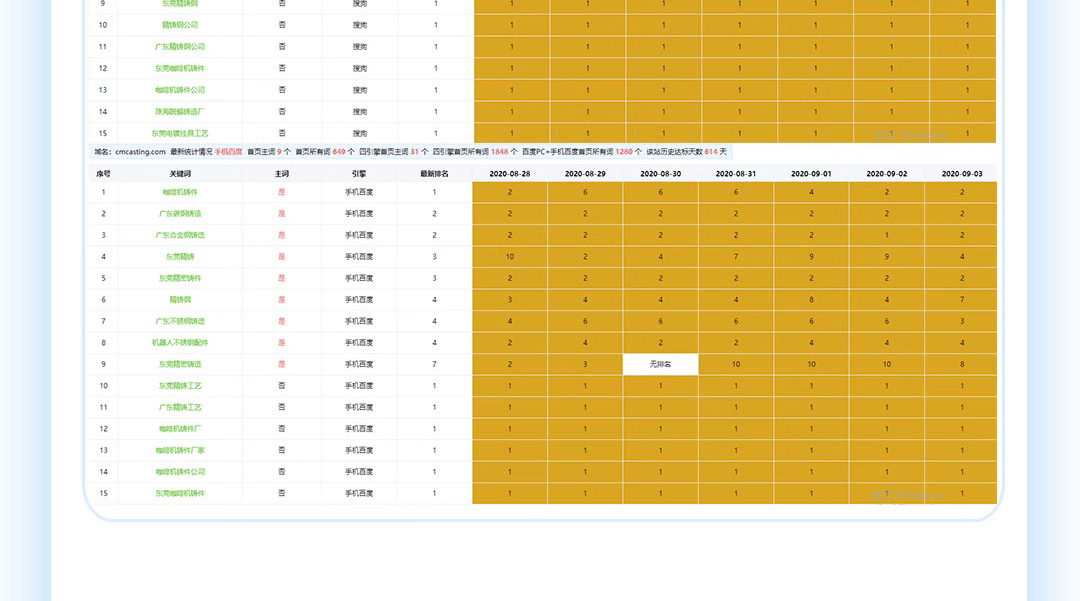
Task: Click the white 无排名 cell
Action: [661, 364]
